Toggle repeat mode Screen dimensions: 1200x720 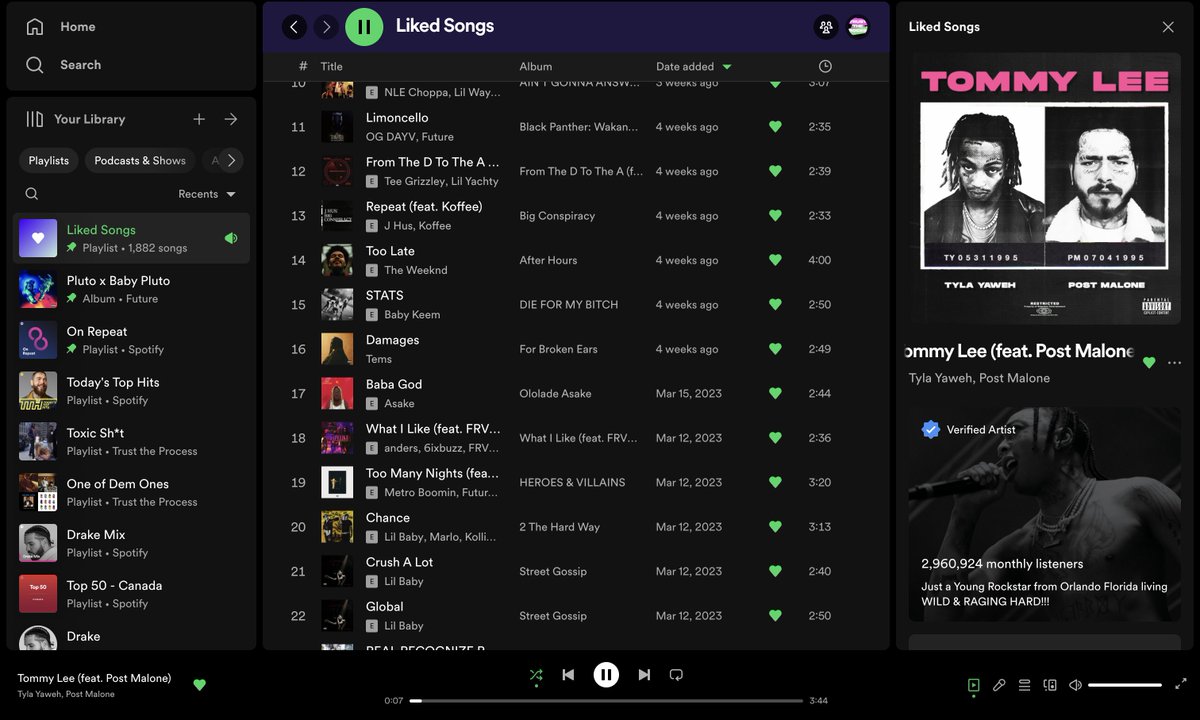(676, 675)
